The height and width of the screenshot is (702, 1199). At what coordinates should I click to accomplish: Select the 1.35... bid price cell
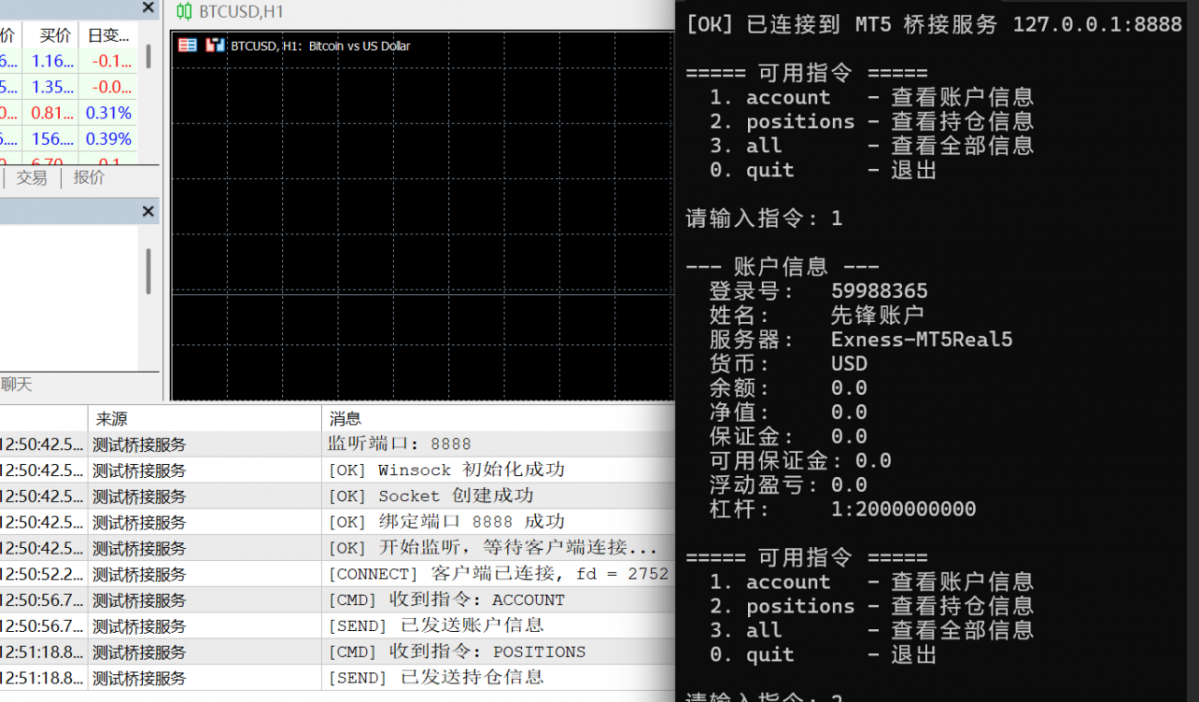pos(53,87)
